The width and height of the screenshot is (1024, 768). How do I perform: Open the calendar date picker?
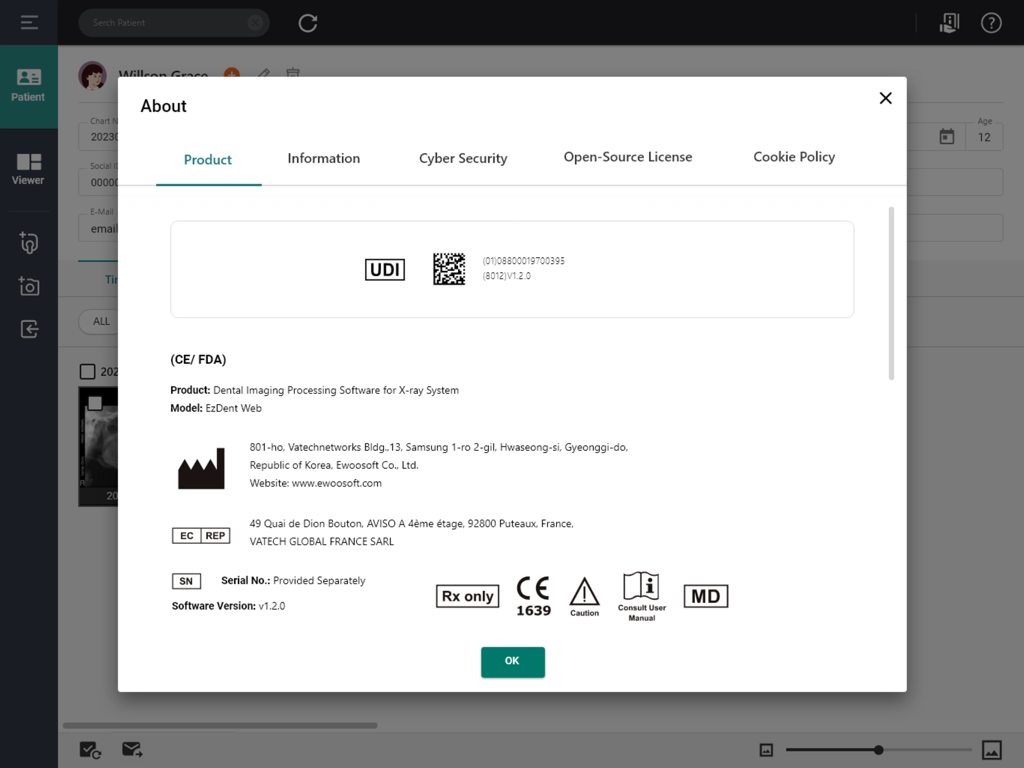point(946,135)
